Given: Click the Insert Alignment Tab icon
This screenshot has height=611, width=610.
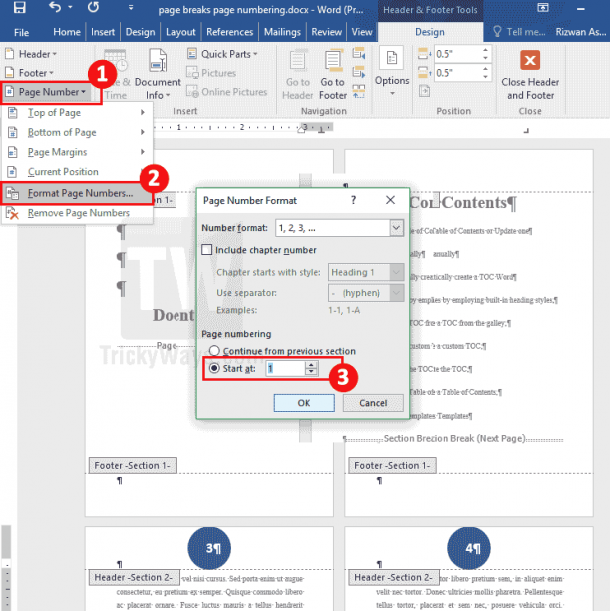Looking at the screenshot, I should coord(424,92).
